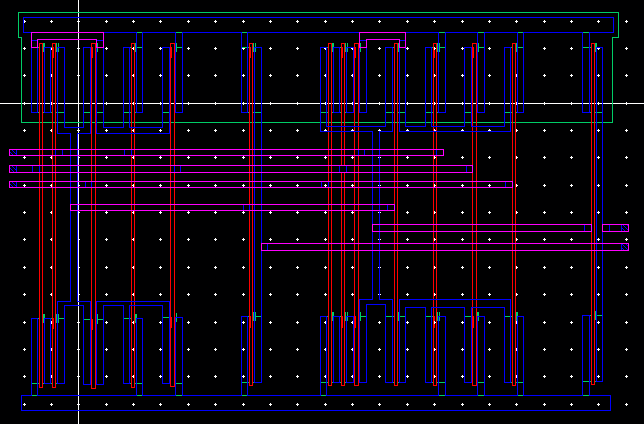Select hatched pin on second magenta track from top
This screenshot has height=424, width=644.
pyautogui.click(x=13, y=169)
